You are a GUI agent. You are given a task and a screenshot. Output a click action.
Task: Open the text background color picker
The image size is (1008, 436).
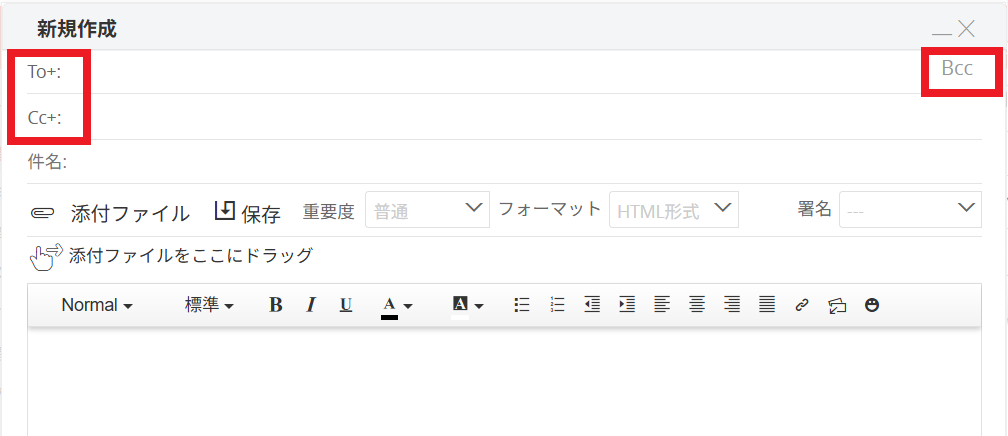pyautogui.click(x=467, y=306)
